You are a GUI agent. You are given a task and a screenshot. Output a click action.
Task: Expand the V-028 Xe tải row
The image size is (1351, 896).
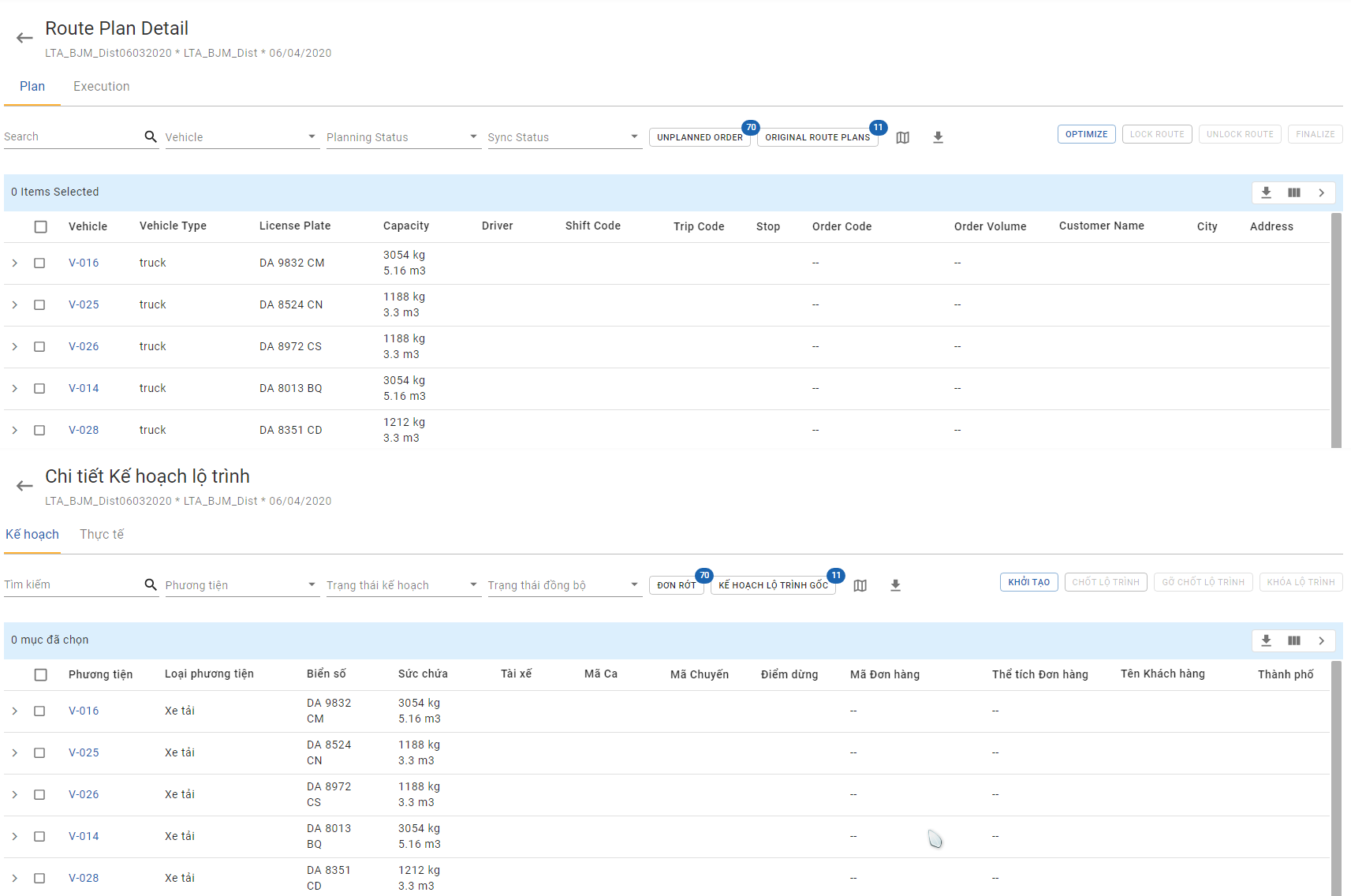[14, 878]
